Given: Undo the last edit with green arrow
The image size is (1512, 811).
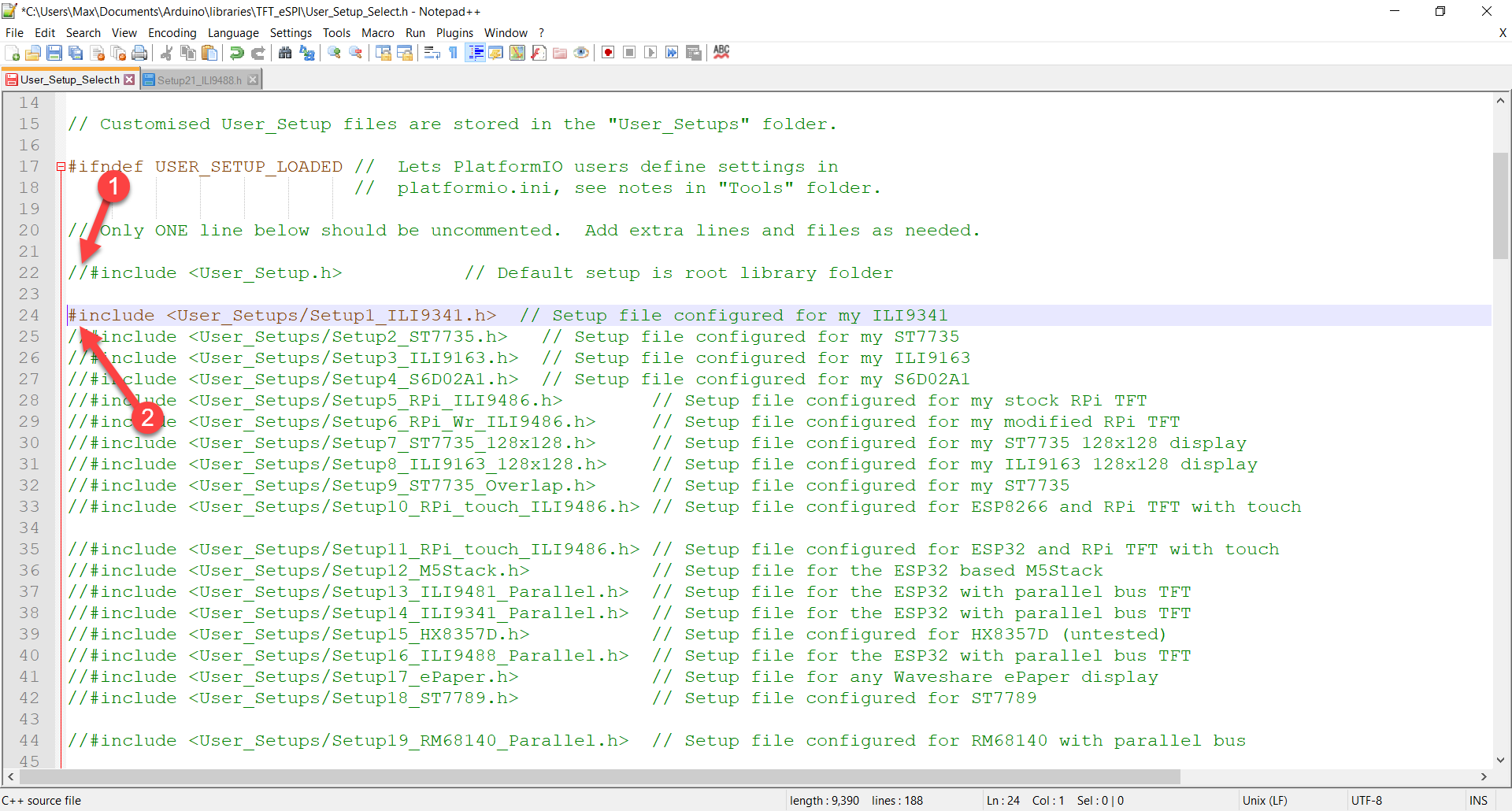Looking at the screenshot, I should 236,53.
